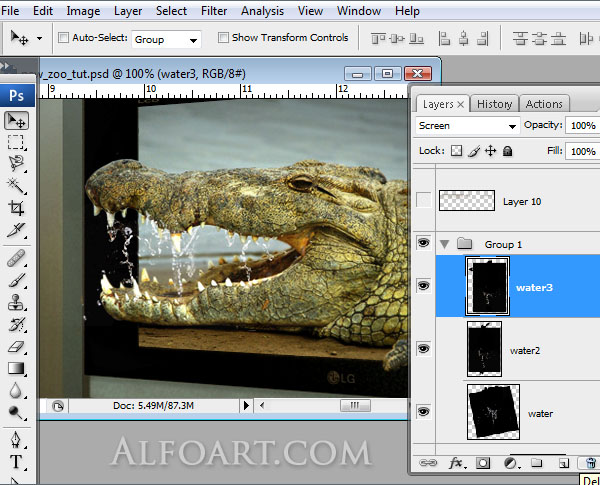This screenshot has width=600, height=485.
Task: Open the layer style fx menu
Action: point(457,463)
